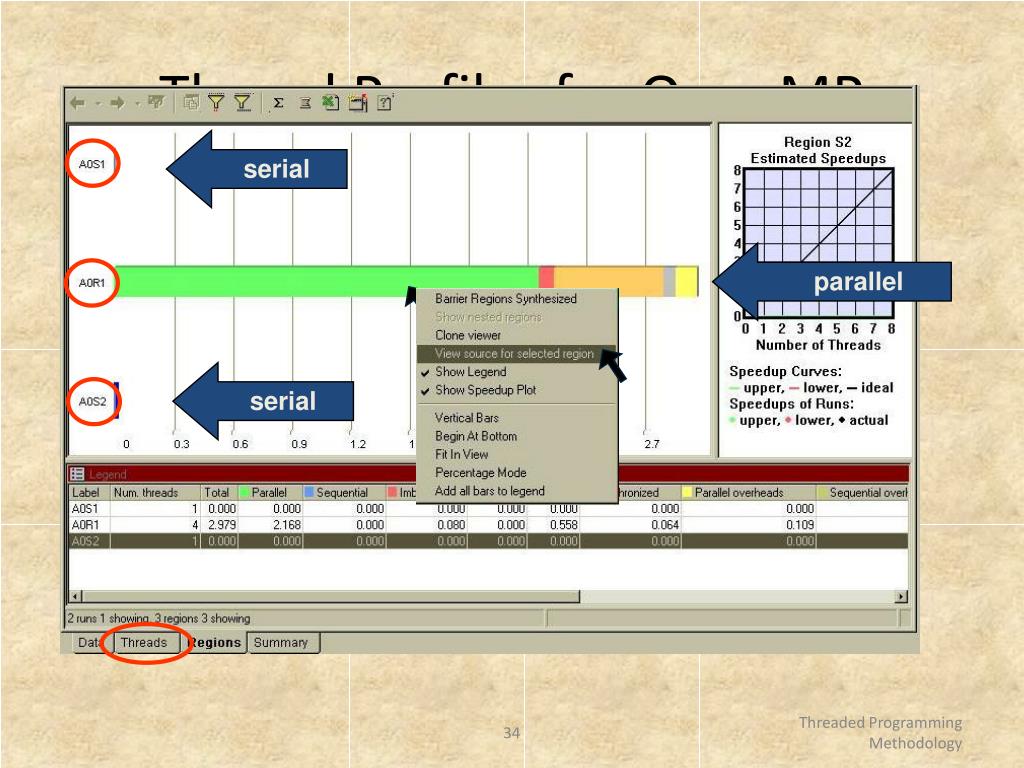Click the Legend panel header icon
The height and width of the screenshot is (768, 1024).
(x=77, y=473)
